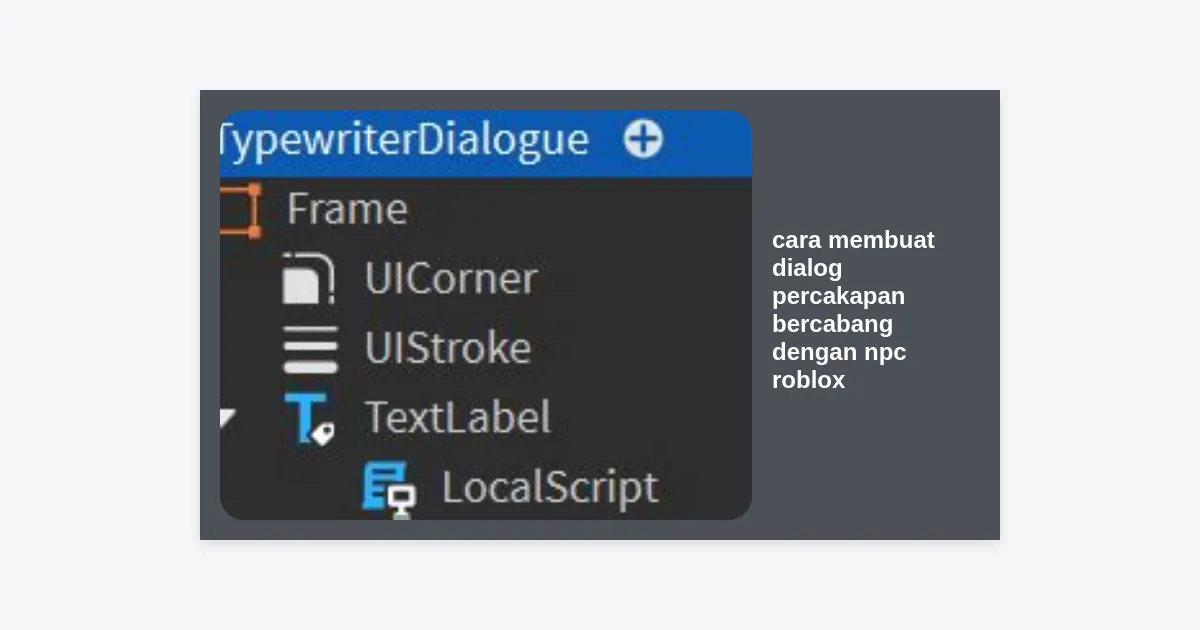Collapse the TextLabel tree arrow
This screenshot has width=1200, height=630.
[227, 418]
